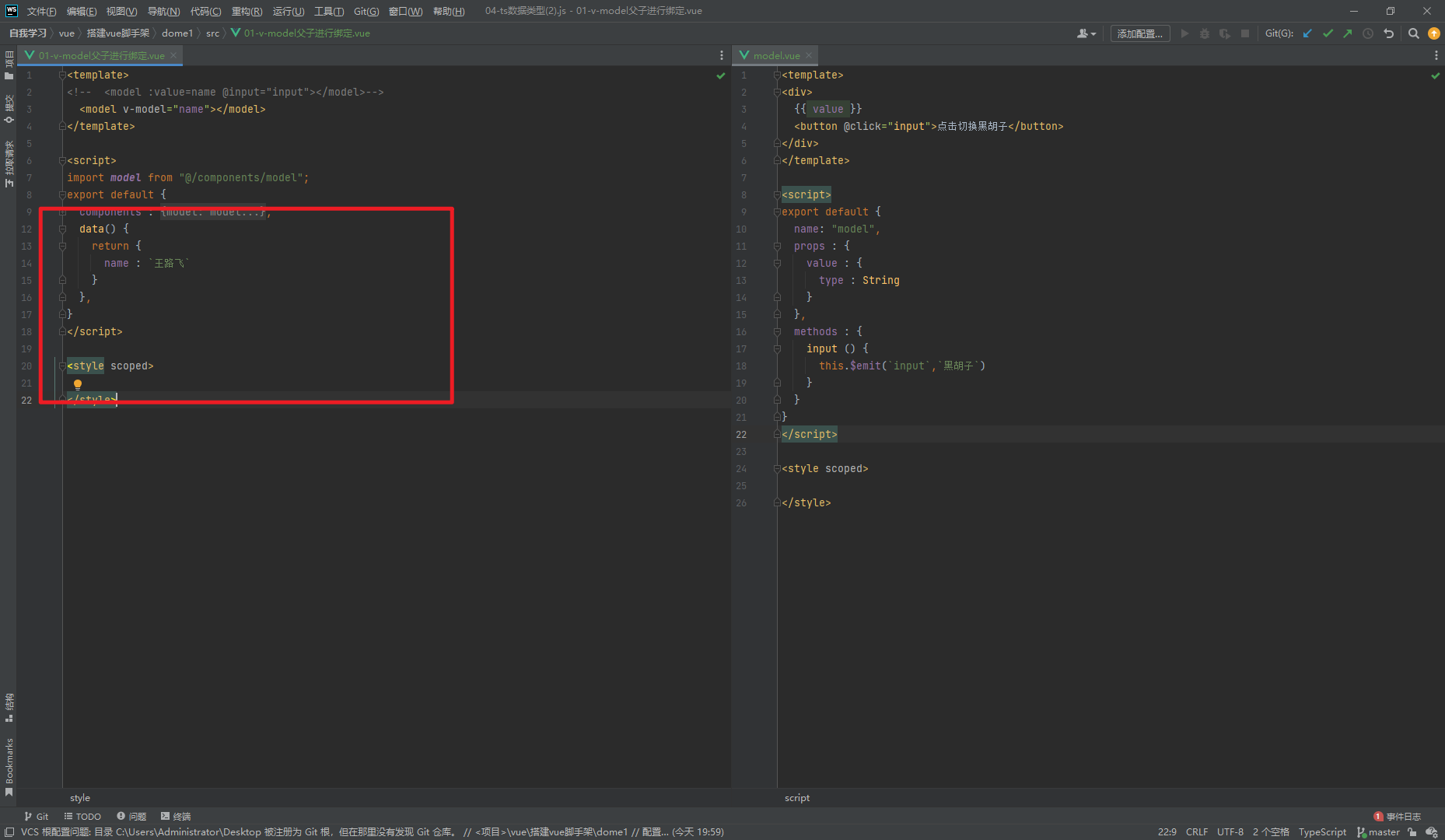
Task: Open the 重构(R) menu
Action: (x=247, y=11)
